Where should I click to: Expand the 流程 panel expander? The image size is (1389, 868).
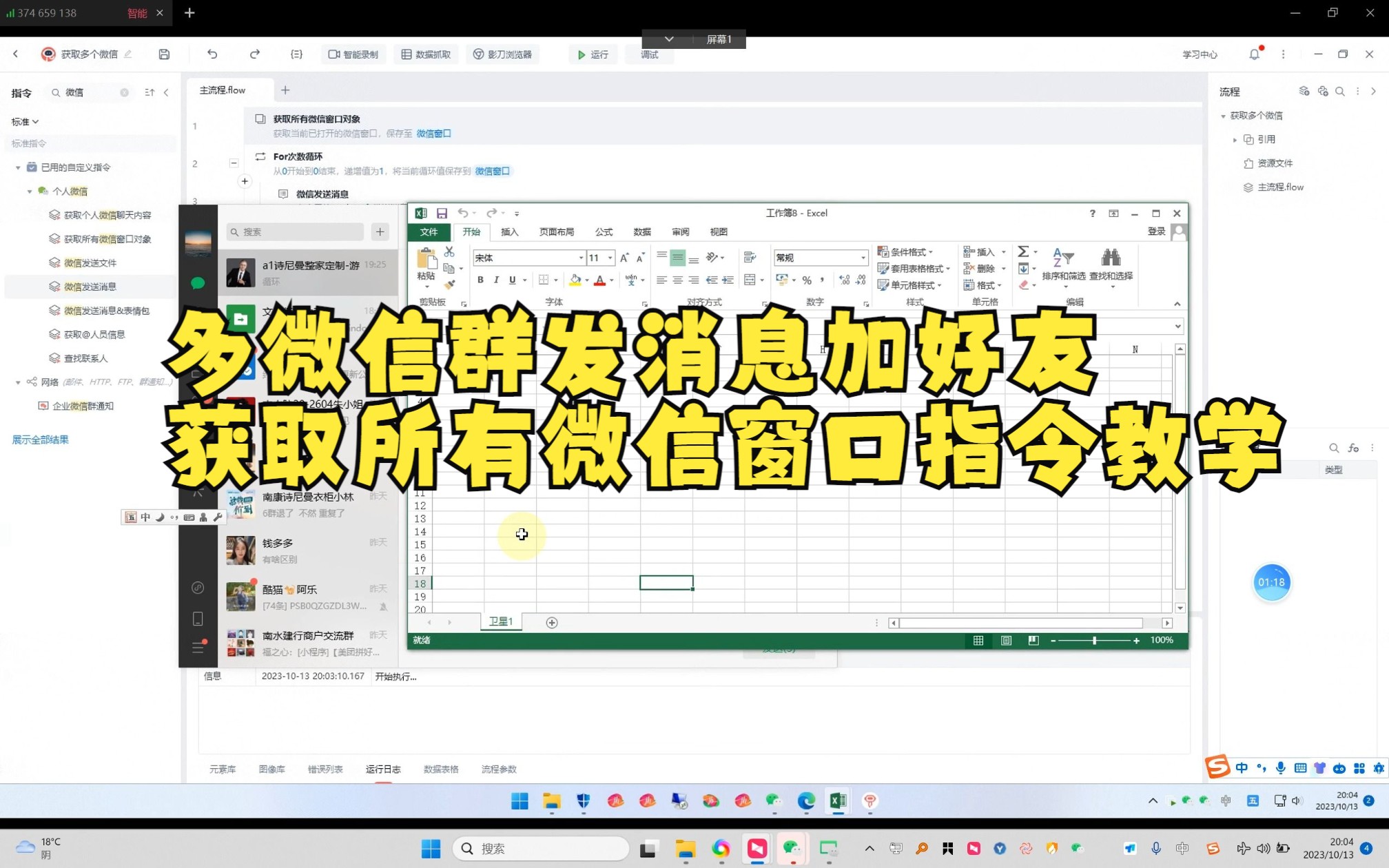(1375, 91)
